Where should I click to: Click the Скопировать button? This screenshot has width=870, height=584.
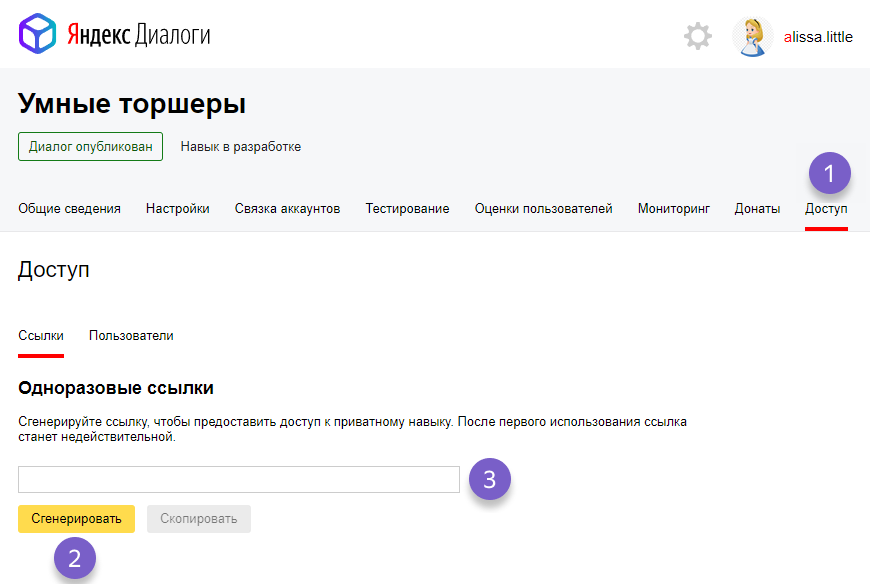[198, 519]
